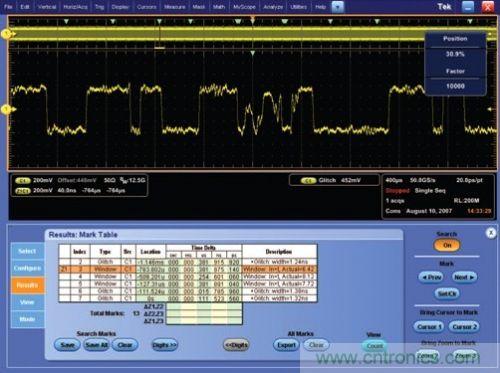The height and width of the screenshot is (373, 500).
Task: Go to the previous mark with Prev
Action: [x=431, y=277]
